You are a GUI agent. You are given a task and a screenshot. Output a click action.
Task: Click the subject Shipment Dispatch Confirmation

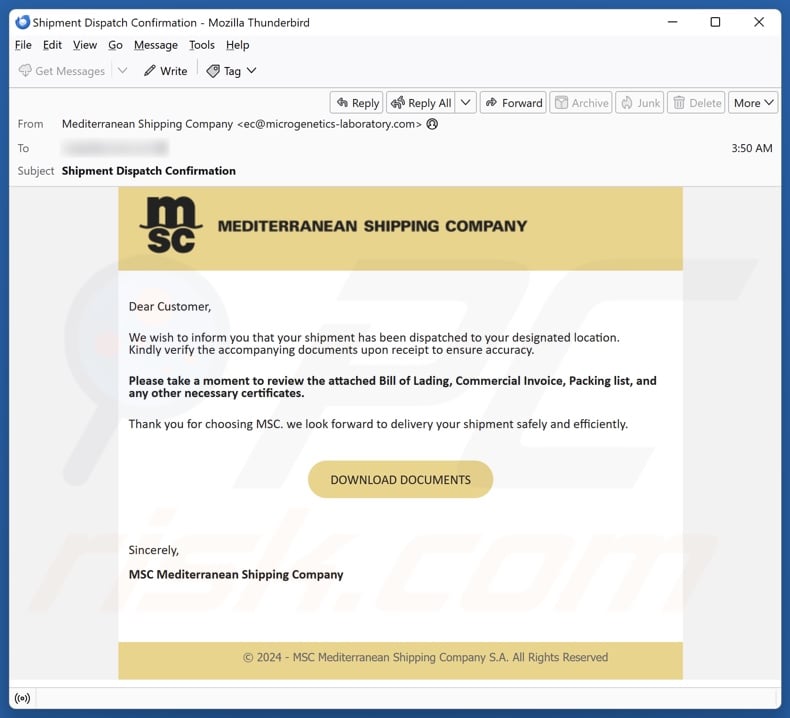click(x=149, y=171)
